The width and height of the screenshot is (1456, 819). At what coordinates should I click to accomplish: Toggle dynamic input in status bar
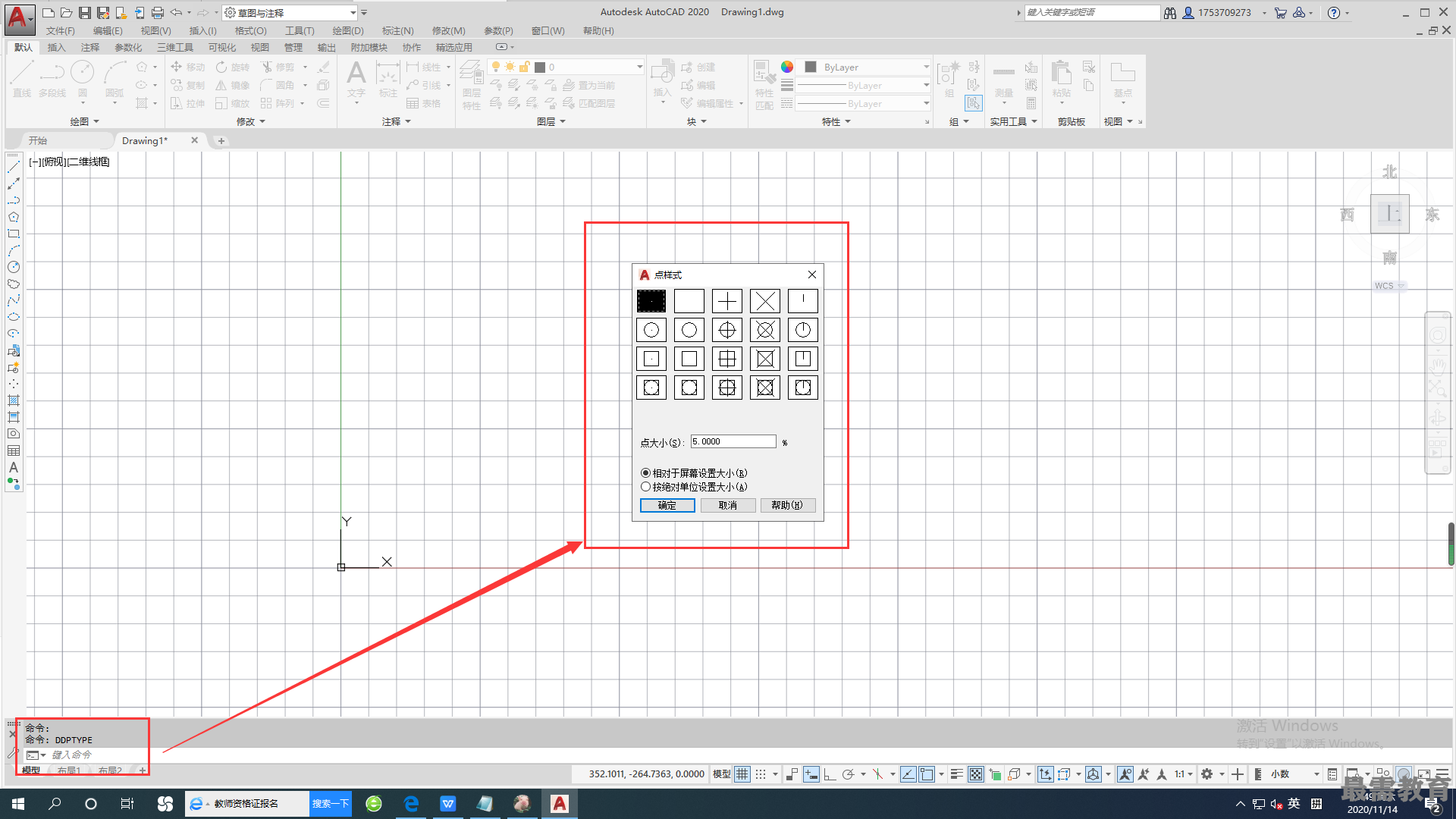pos(811,774)
